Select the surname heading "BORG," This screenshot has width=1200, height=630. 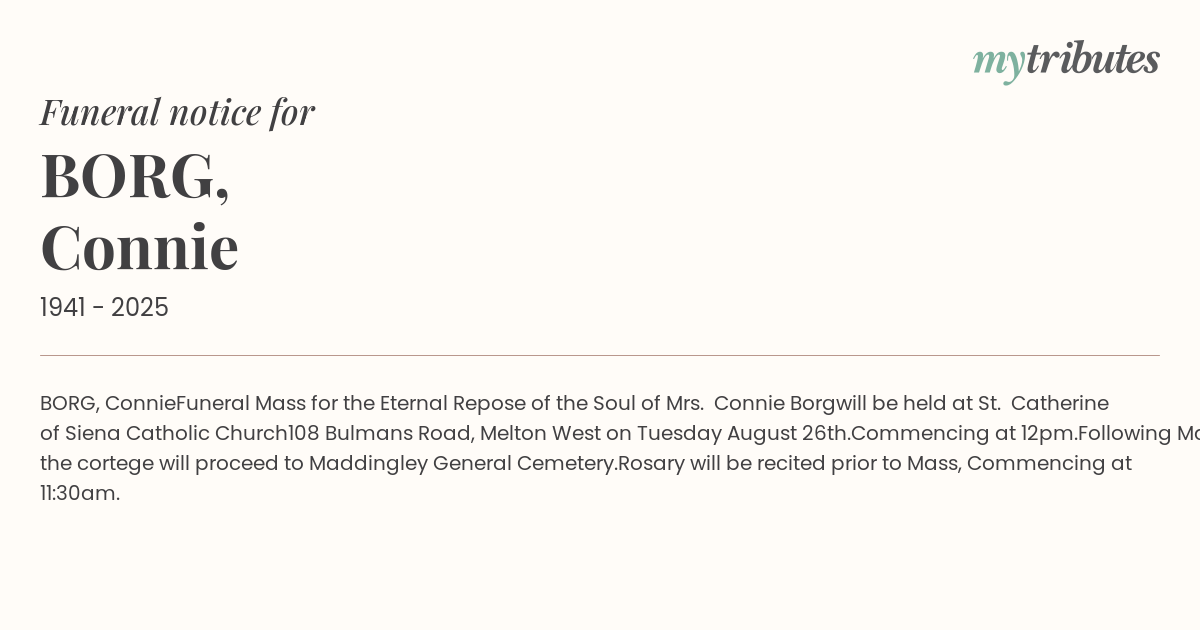[135, 176]
